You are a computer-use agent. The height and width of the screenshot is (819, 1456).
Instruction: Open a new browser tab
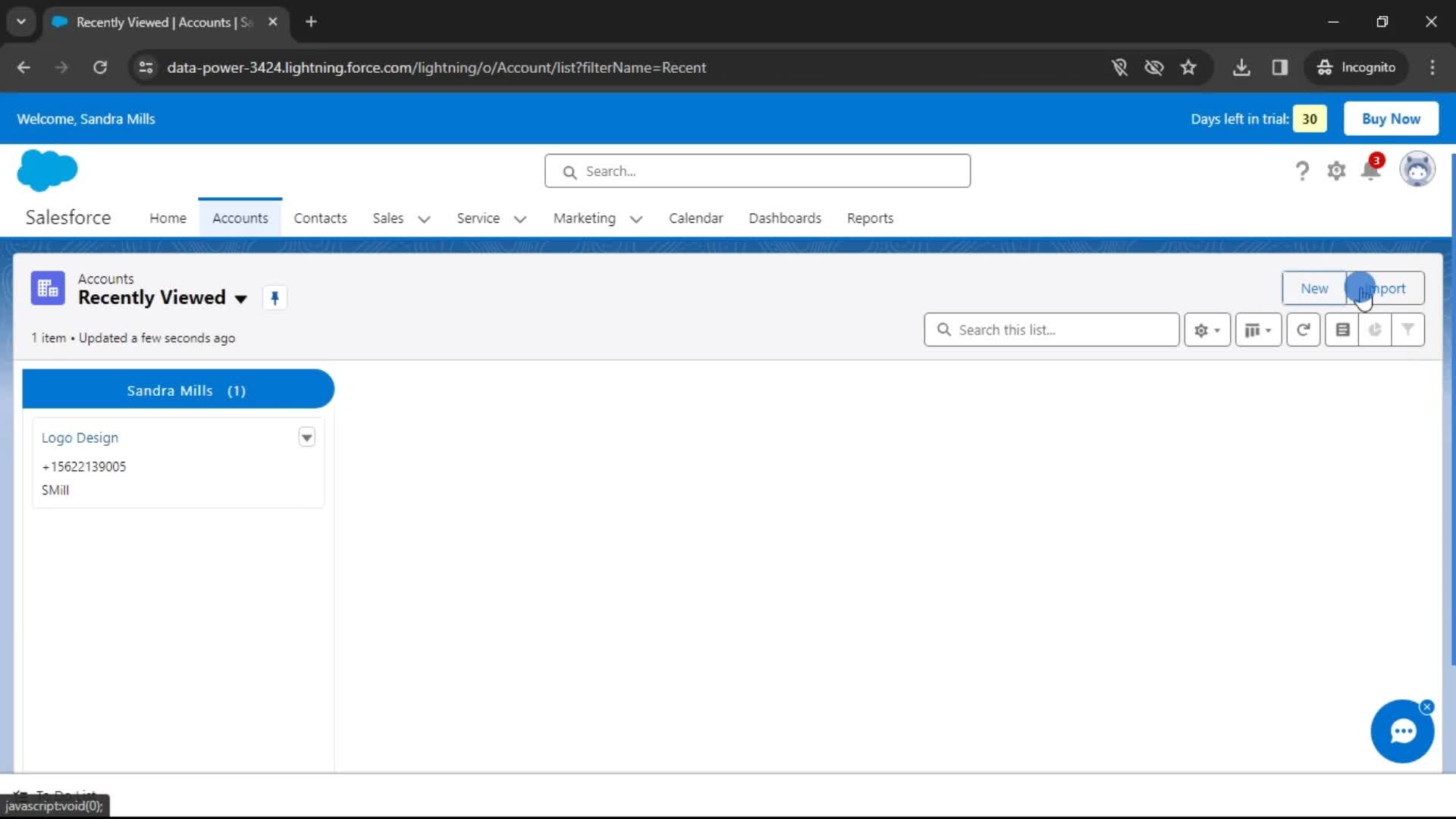coord(311,22)
